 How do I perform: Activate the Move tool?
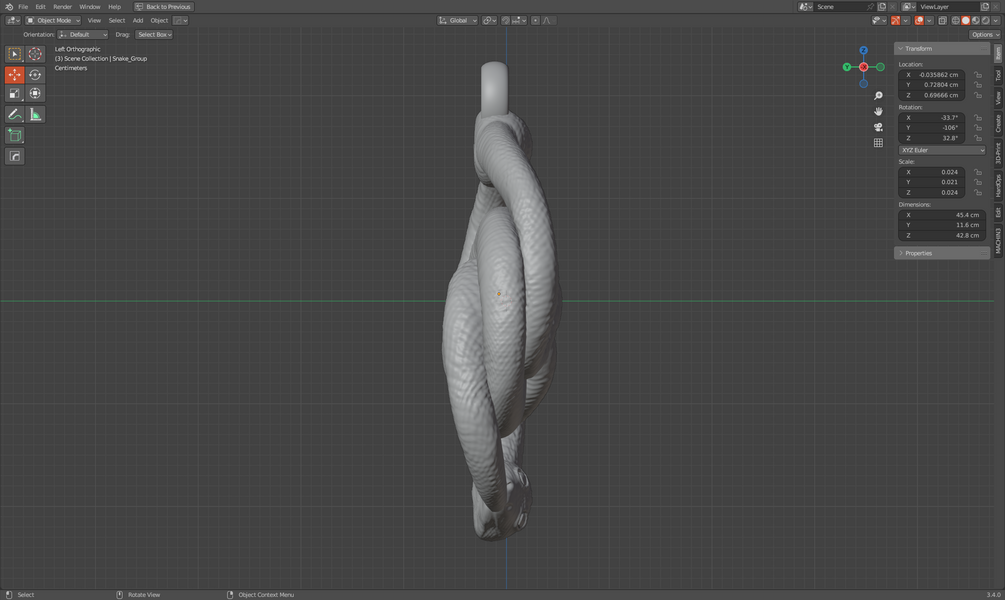14,74
